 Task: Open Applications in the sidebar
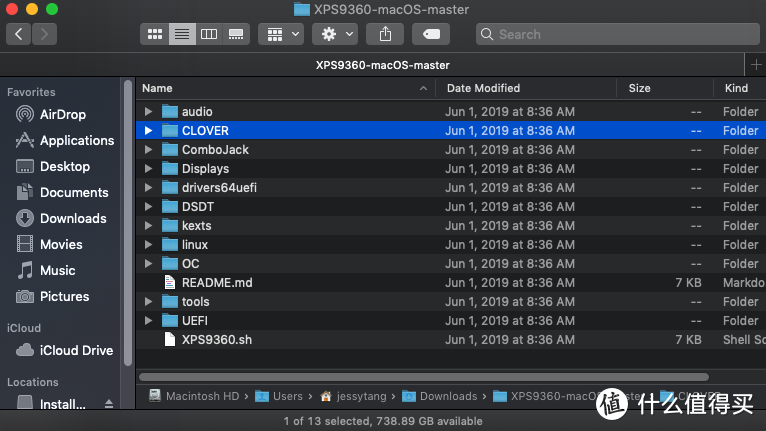point(65,140)
